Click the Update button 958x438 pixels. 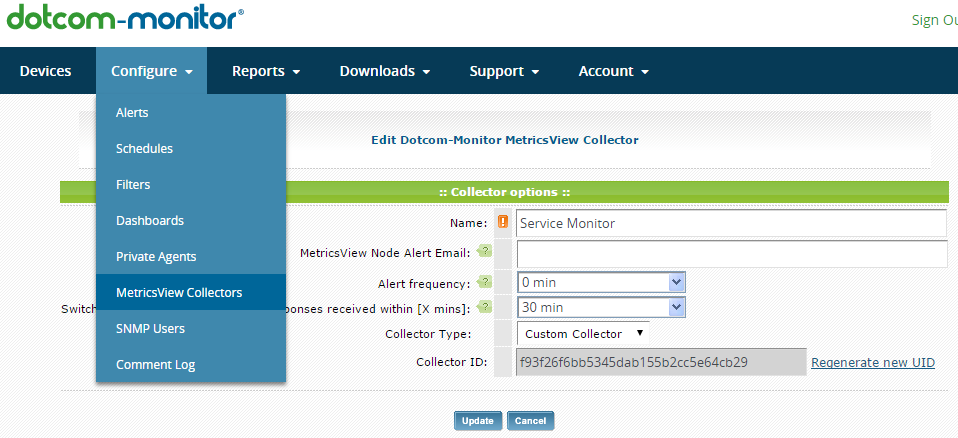coord(478,421)
